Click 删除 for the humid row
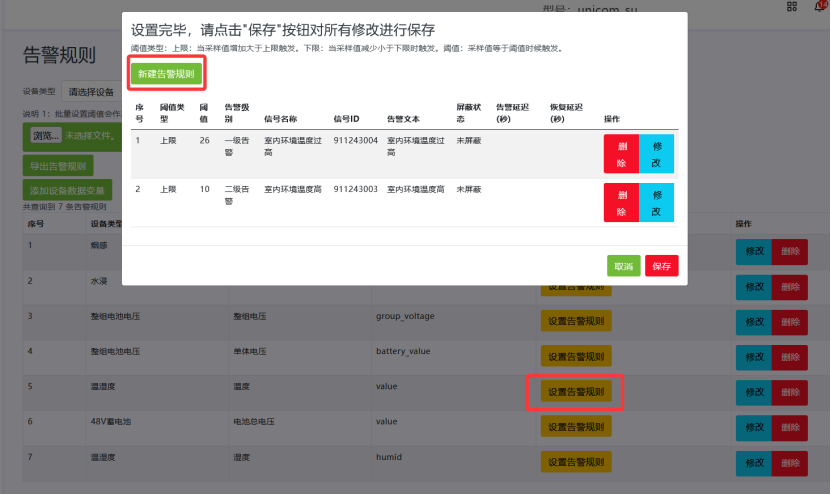831x495 pixels. coord(789,461)
